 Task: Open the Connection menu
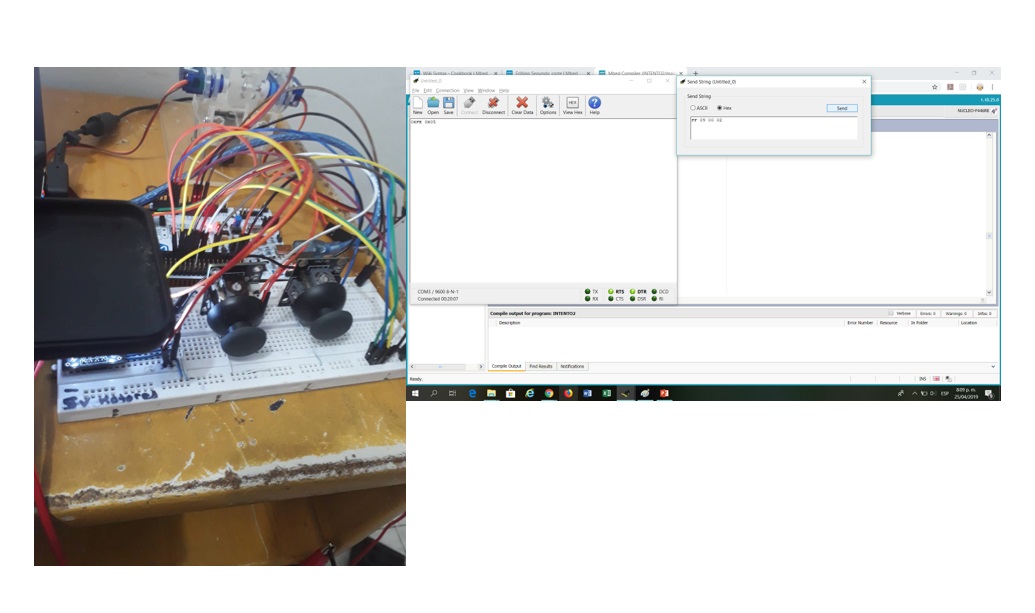tap(447, 90)
